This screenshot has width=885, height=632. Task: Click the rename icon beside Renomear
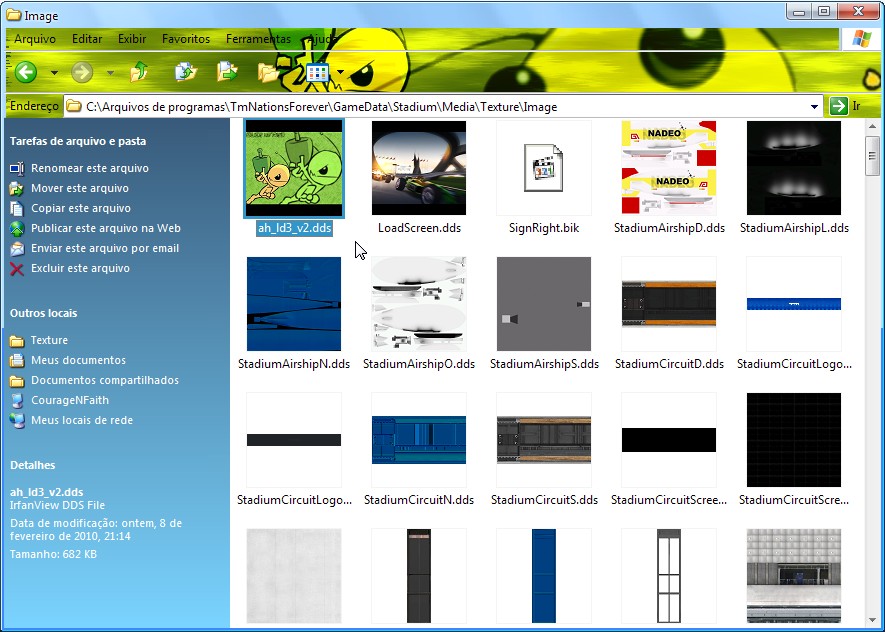click(x=17, y=168)
